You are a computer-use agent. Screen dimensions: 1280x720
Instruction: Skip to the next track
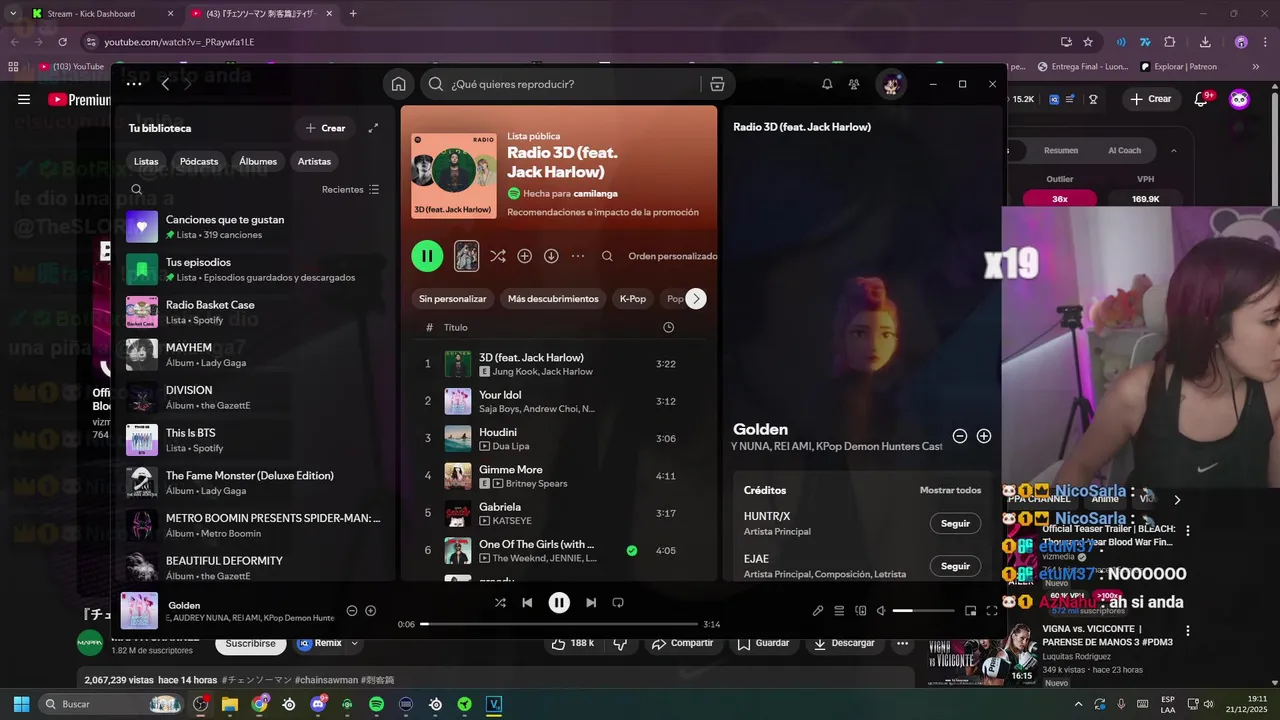(591, 602)
